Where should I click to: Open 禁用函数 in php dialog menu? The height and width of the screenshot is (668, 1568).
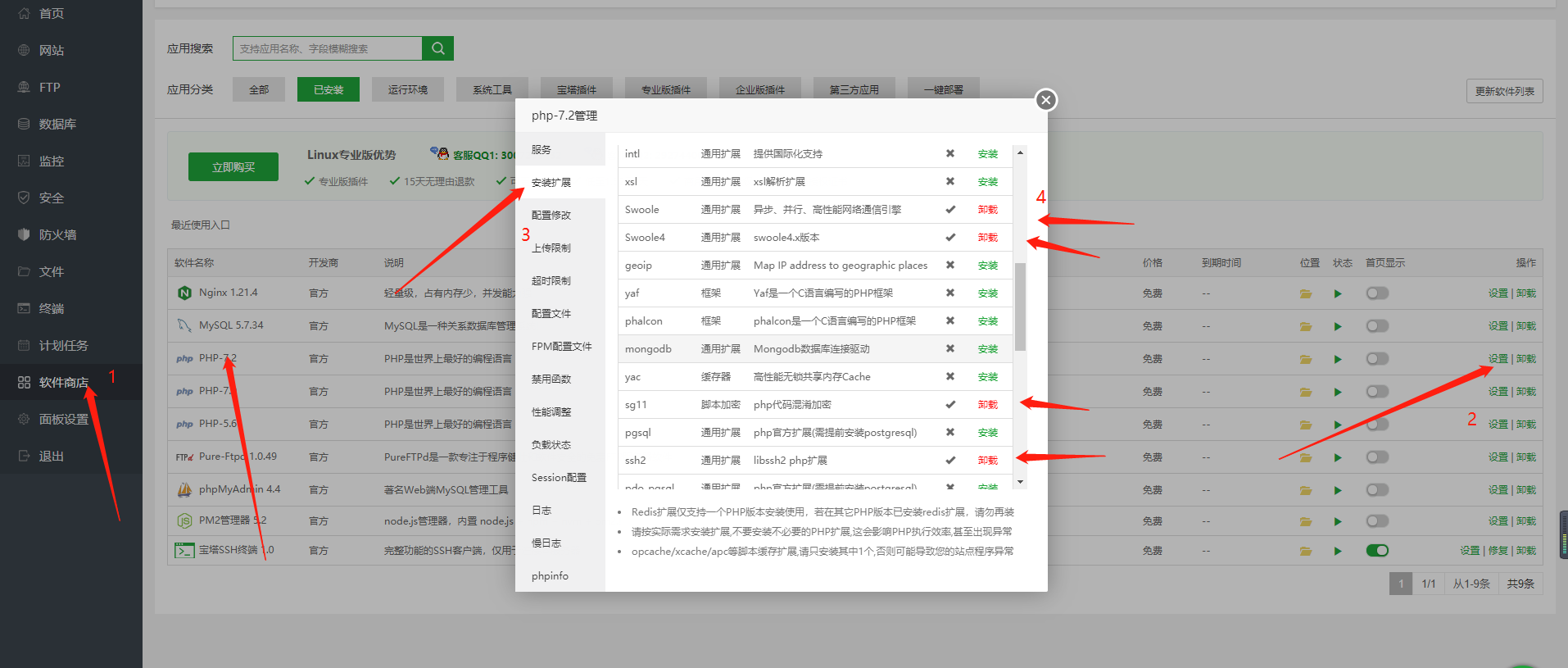(560, 379)
